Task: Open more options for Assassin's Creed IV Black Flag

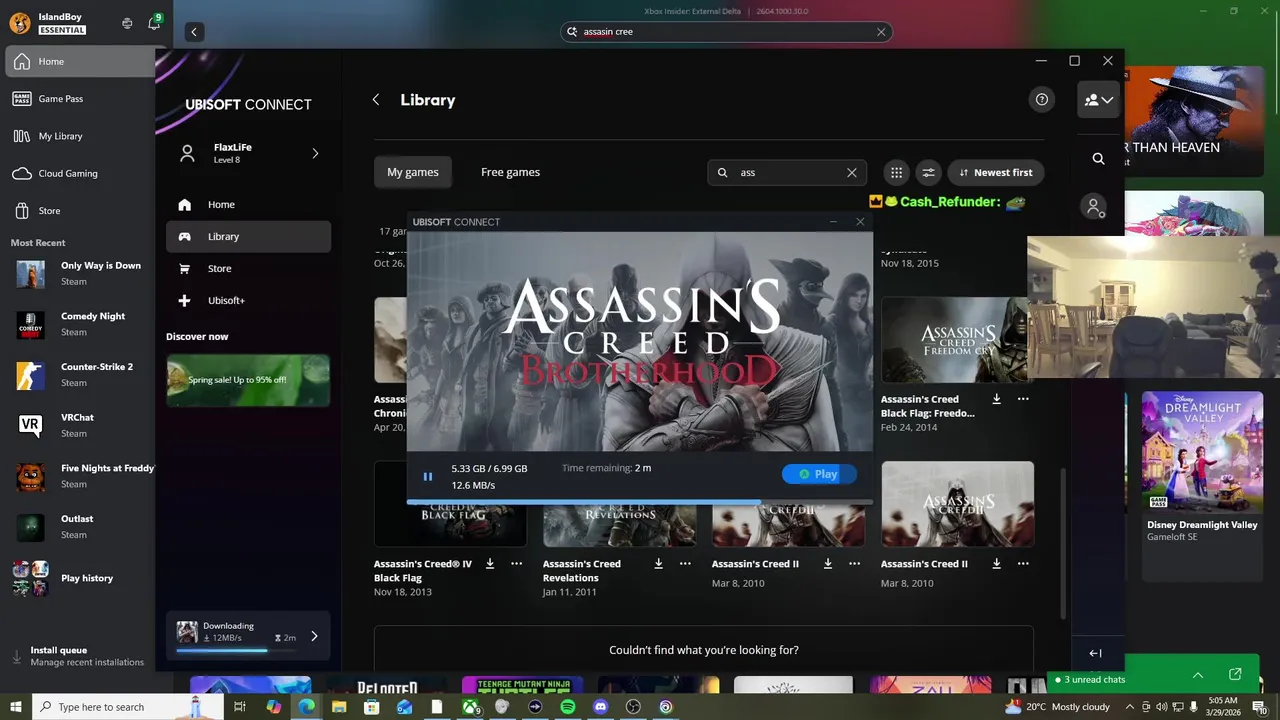Action: 517,563
